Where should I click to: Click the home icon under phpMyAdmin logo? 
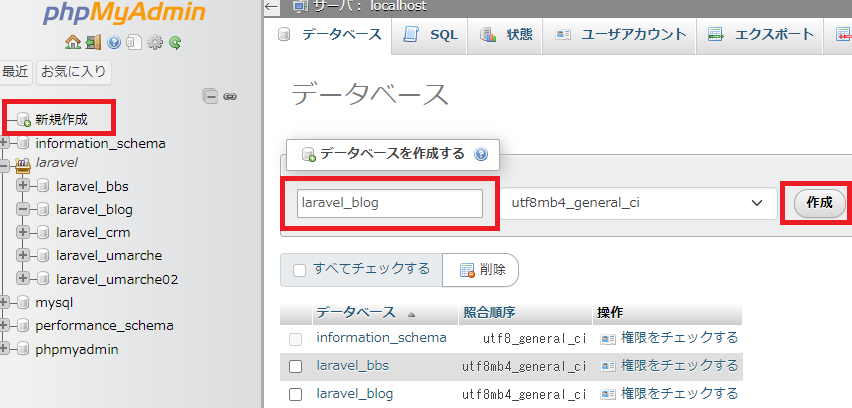coord(72,43)
